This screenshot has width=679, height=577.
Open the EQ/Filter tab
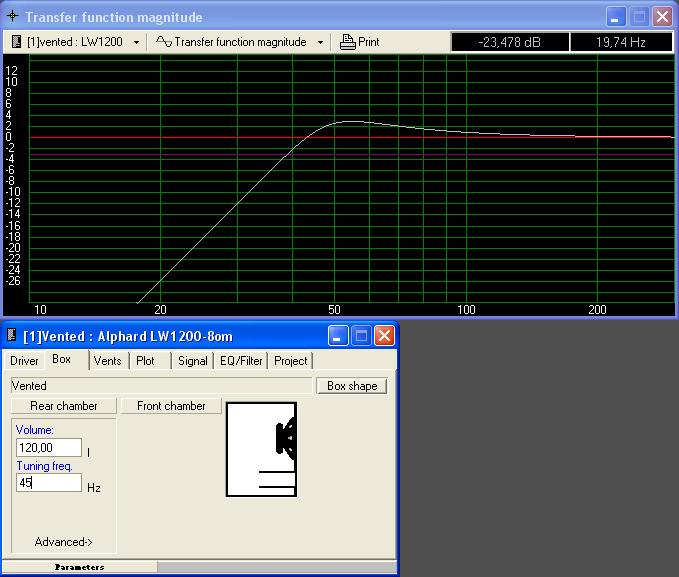241,360
